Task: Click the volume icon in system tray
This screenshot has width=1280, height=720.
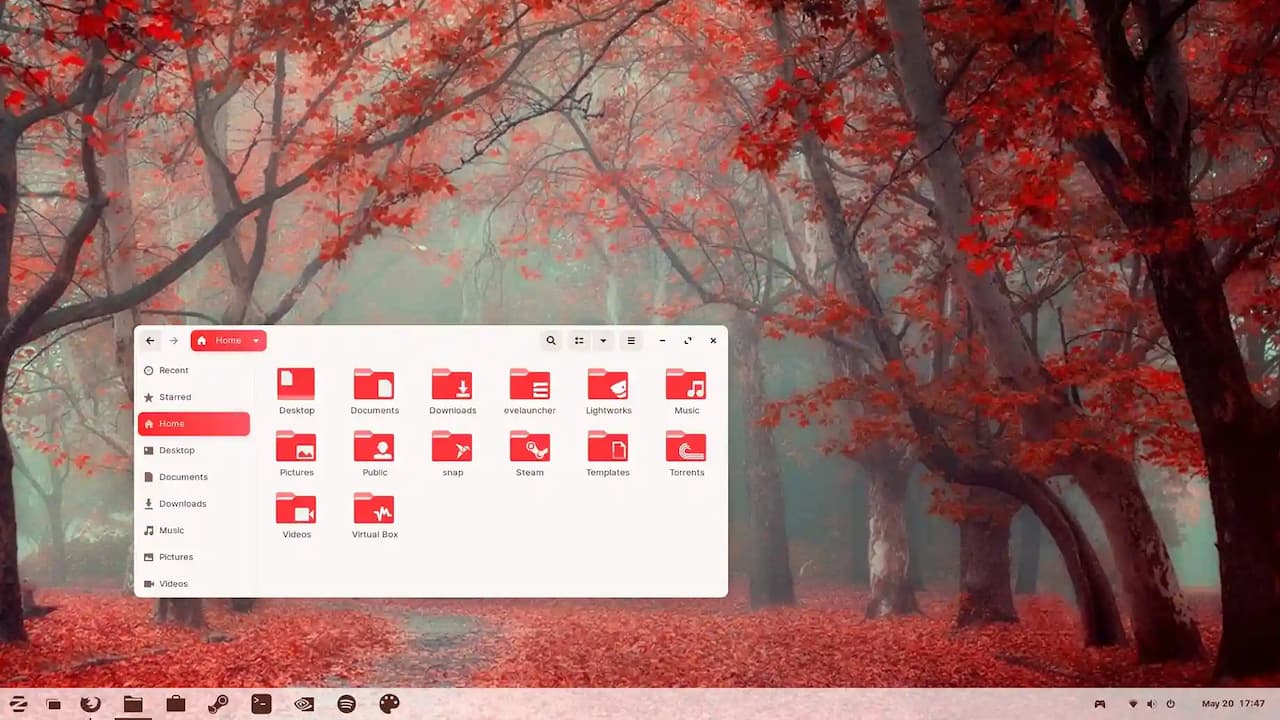Action: 1151,704
